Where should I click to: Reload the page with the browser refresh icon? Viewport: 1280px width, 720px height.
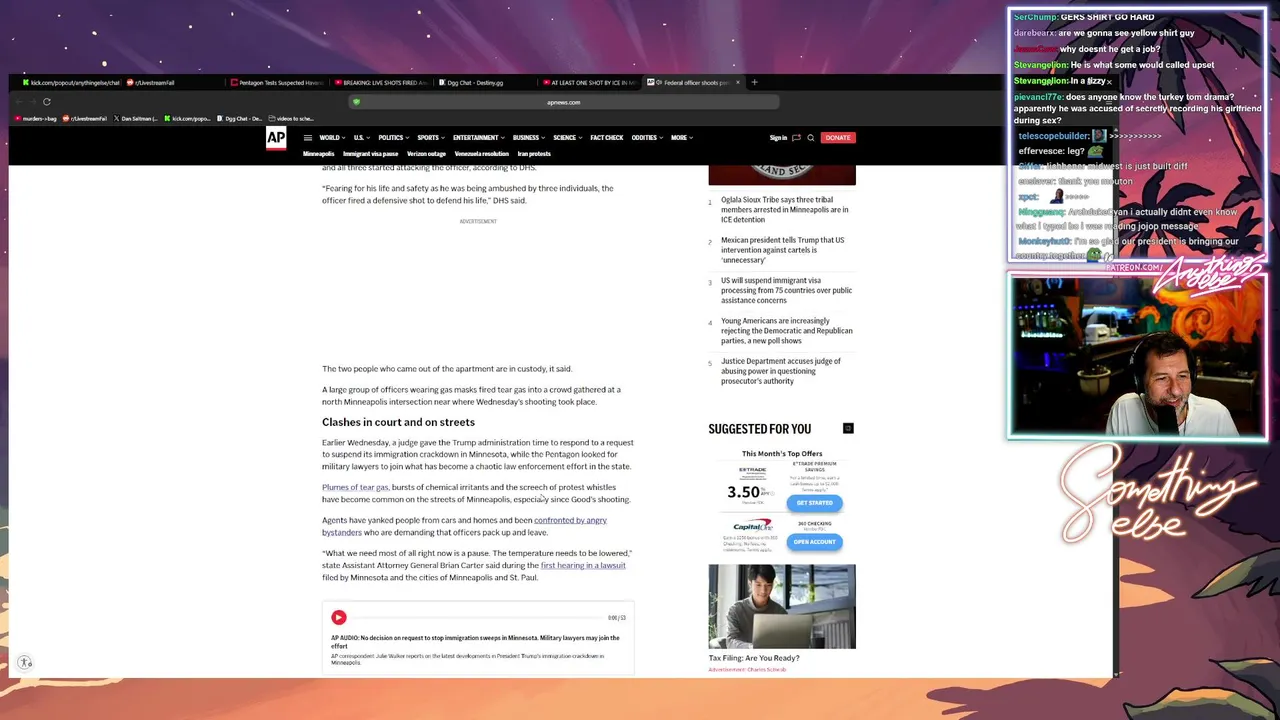(46, 102)
